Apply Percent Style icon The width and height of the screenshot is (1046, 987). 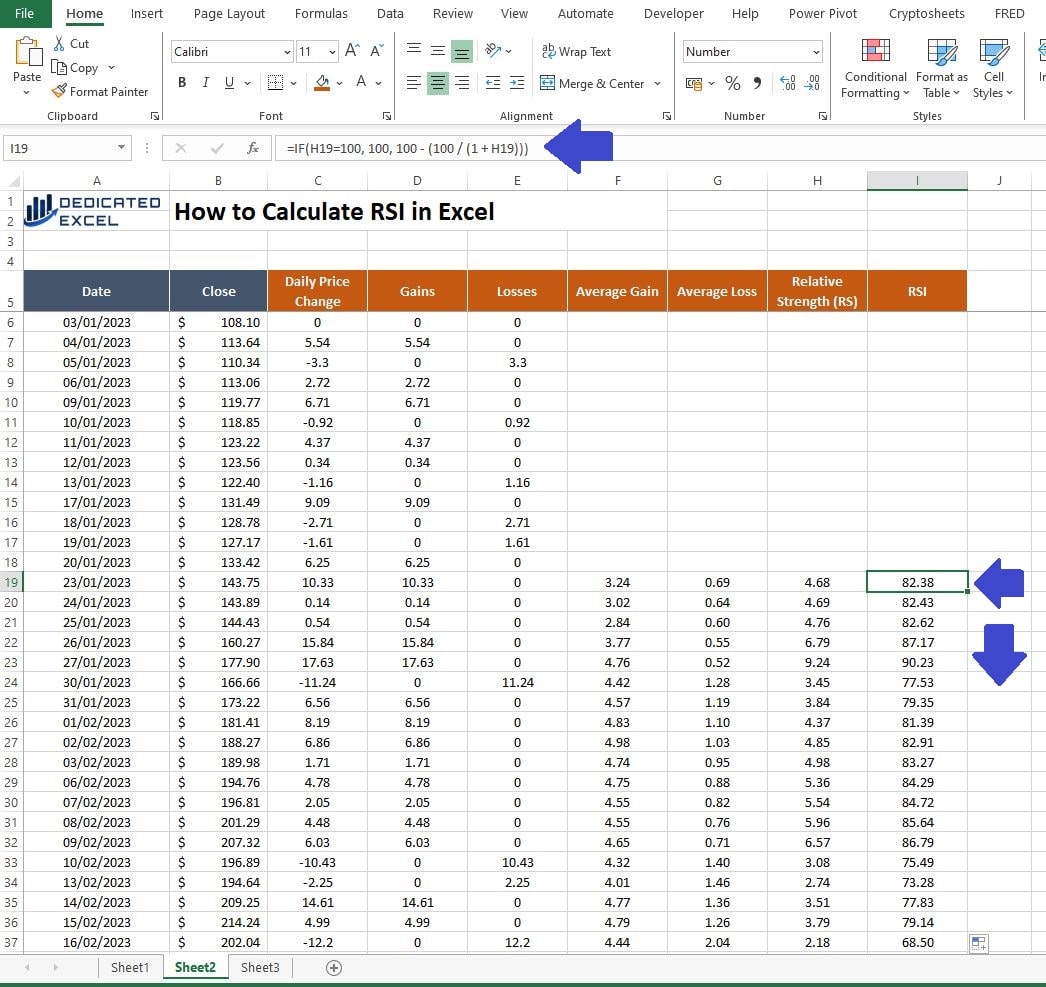[x=732, y=83]
